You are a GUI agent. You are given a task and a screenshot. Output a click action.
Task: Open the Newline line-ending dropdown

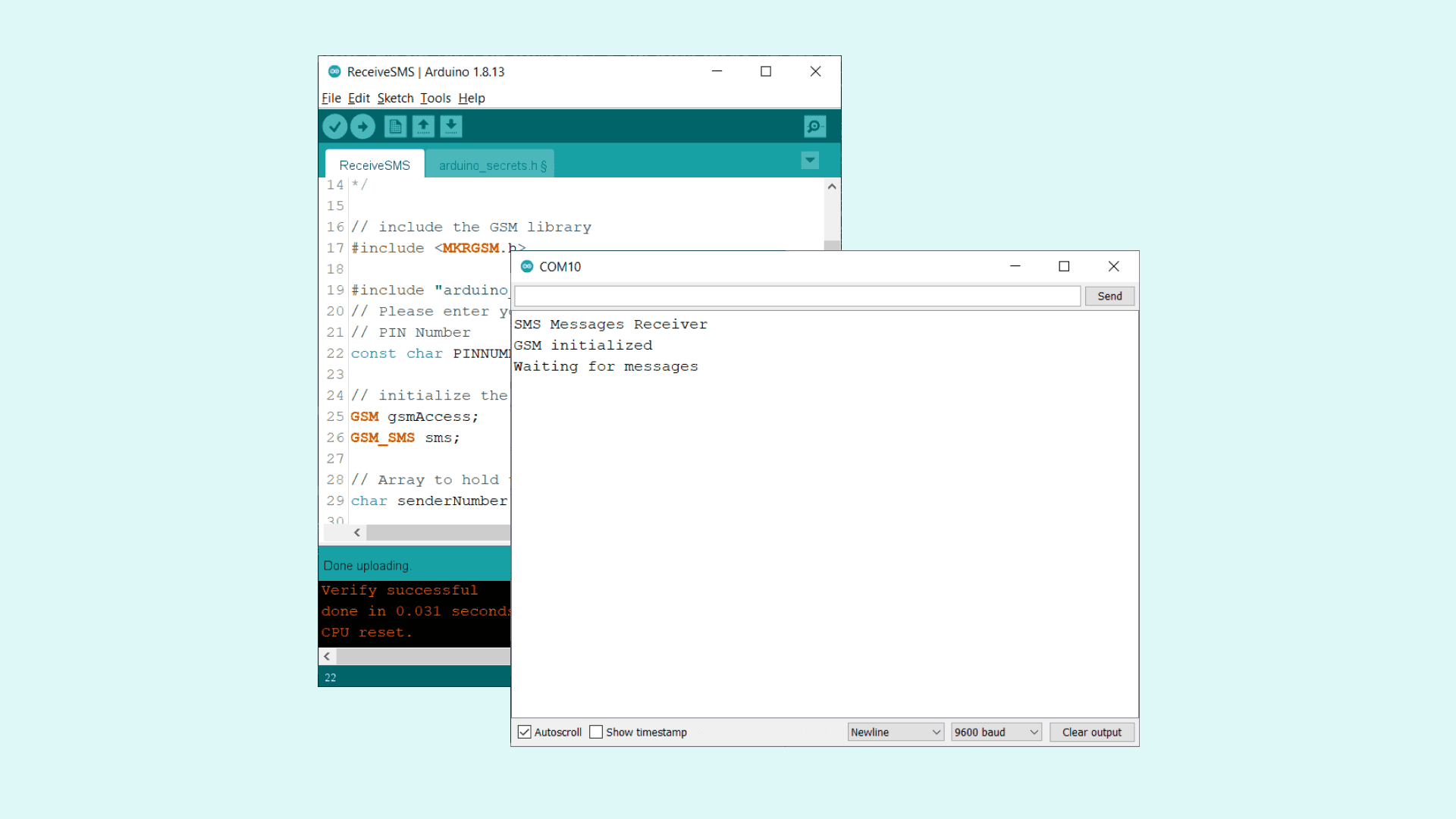[895, 732]
